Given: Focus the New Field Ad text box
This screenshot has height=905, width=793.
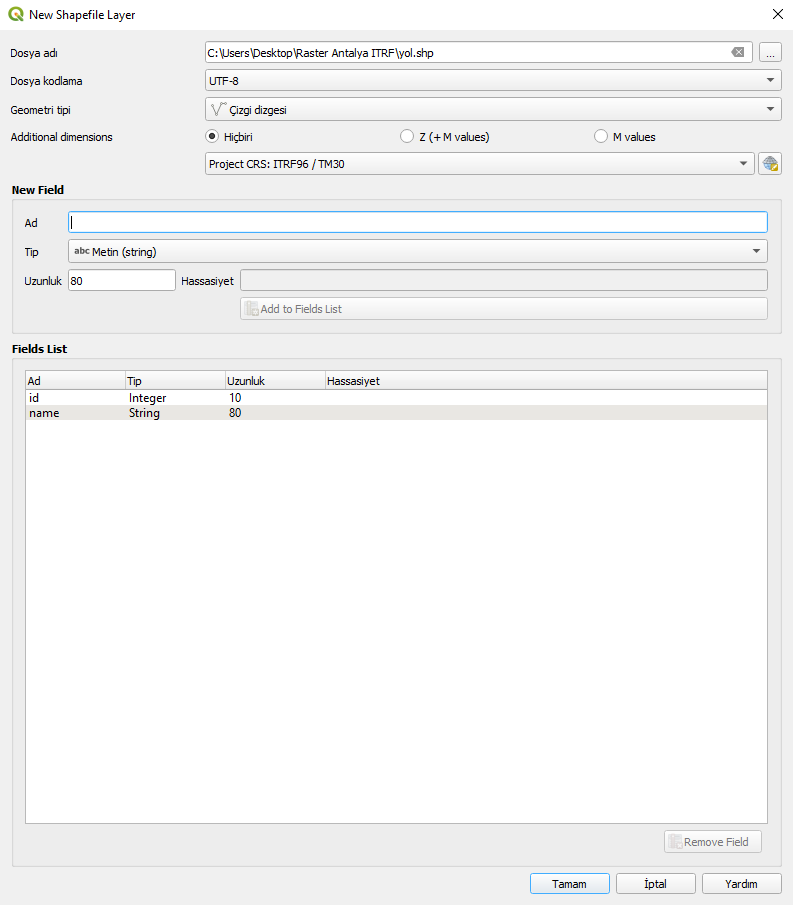Looking at the screenshot, I should point(417,222).
